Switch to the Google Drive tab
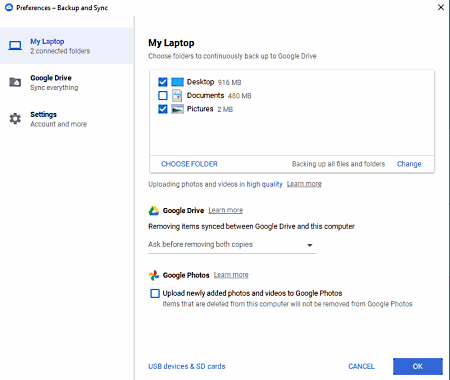The width and height of the screenshot is (450, 380). (67, 82)
